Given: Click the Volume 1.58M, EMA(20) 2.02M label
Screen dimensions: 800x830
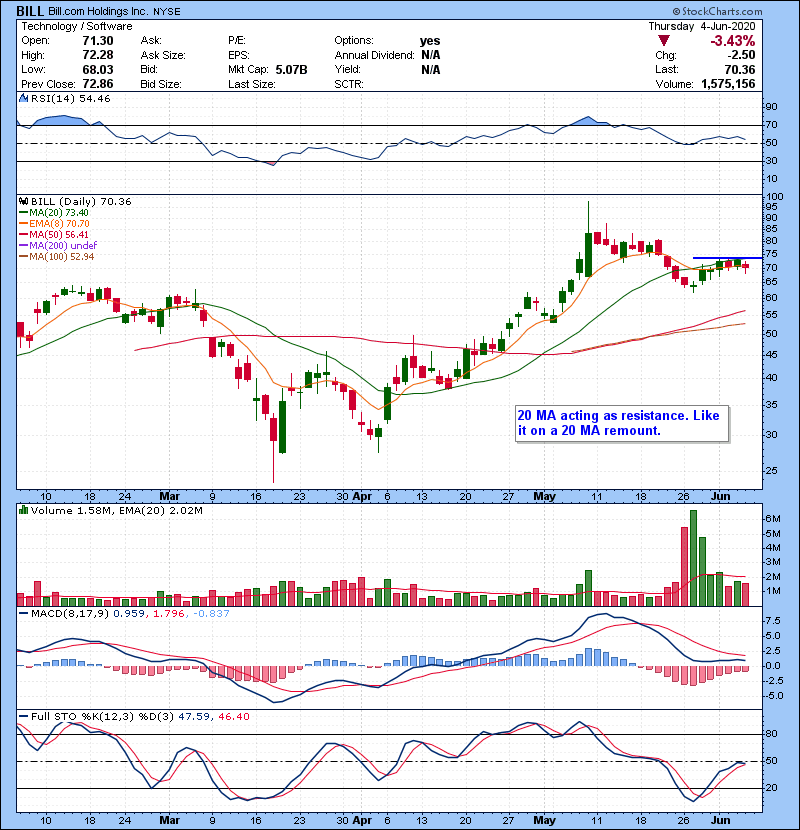Looking at the screenshot, I should pos(116,510).
